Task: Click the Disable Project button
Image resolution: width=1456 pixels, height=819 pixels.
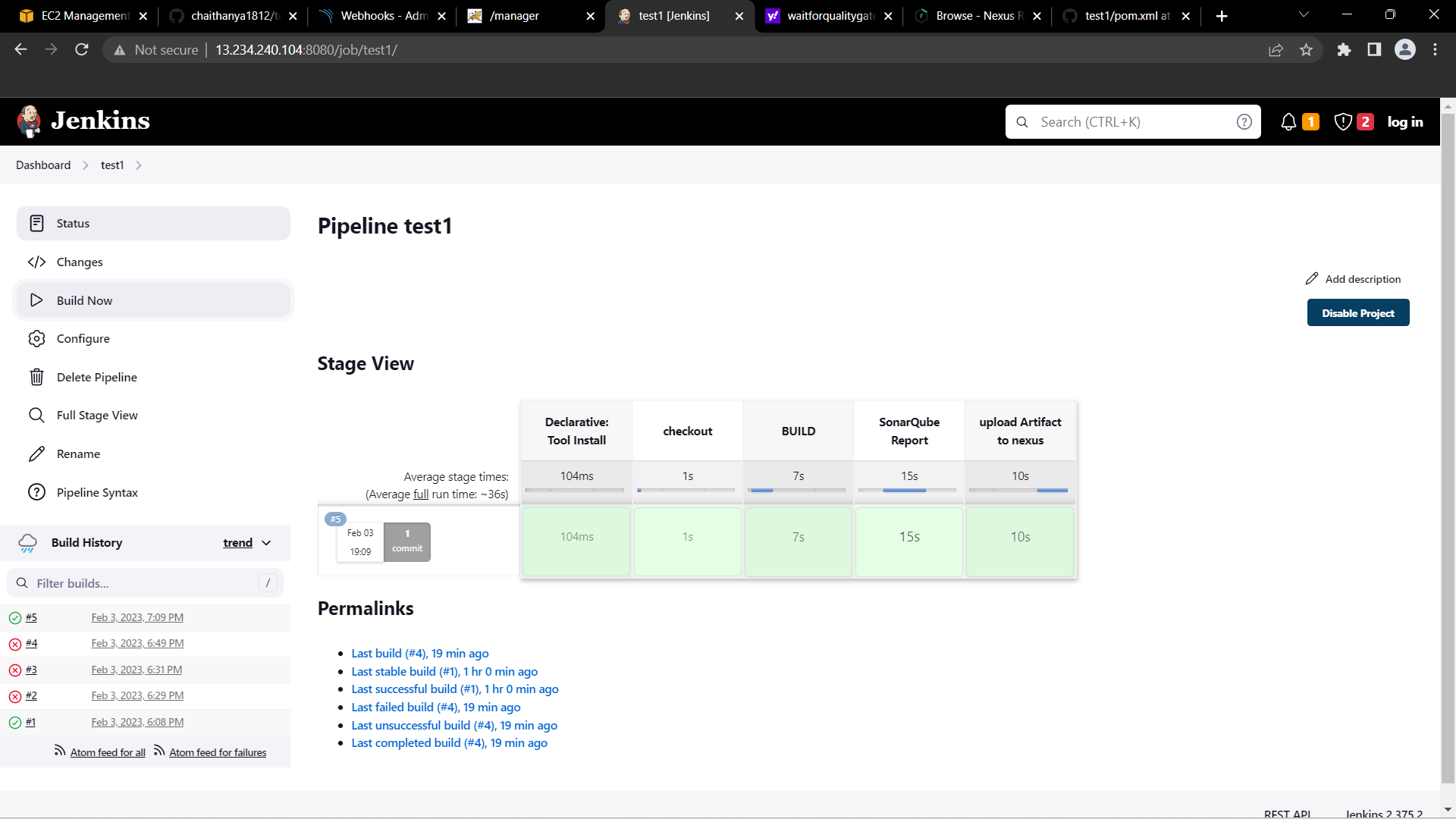Action: tap(1357, 312)
